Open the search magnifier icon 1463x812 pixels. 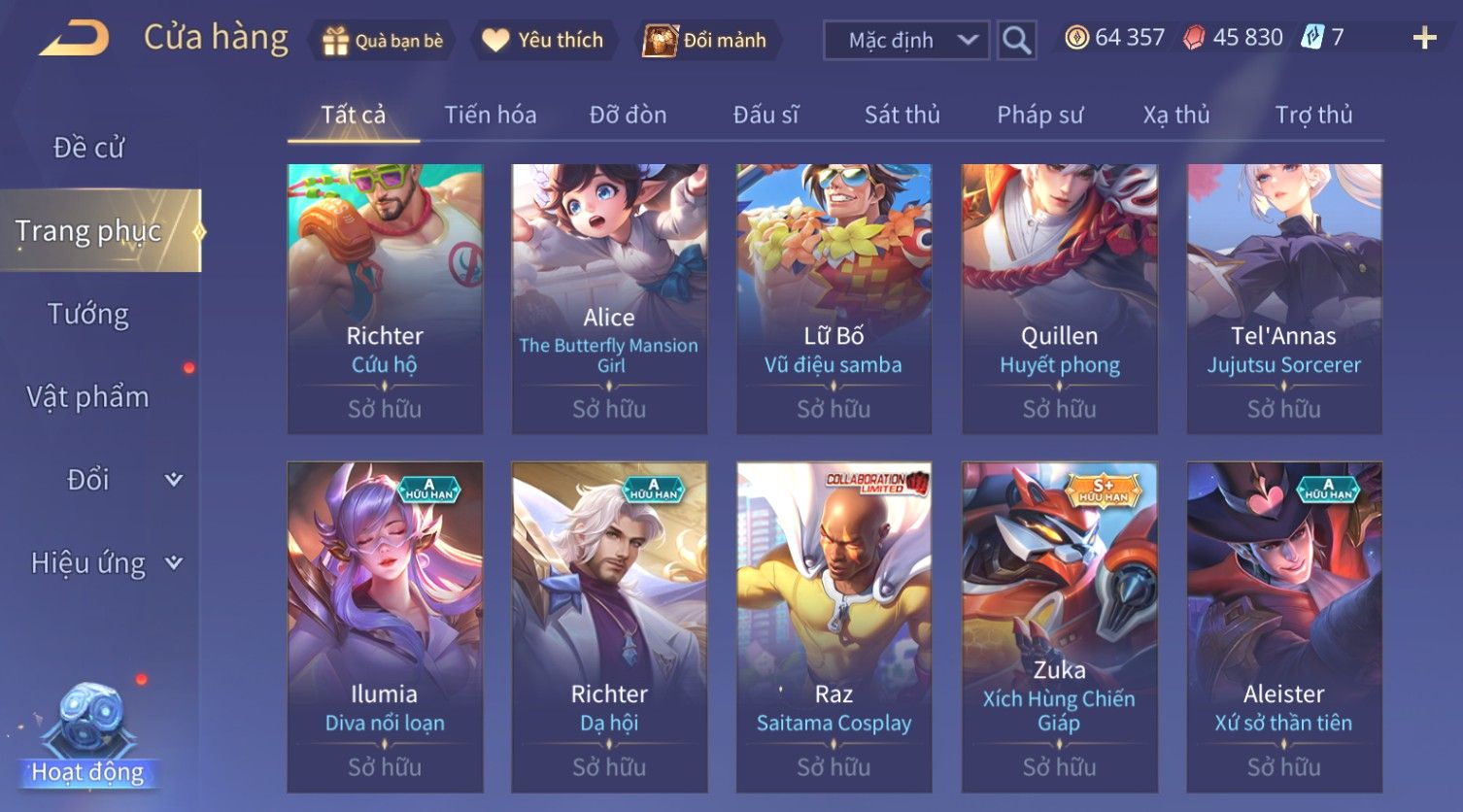pos(1016,41)
